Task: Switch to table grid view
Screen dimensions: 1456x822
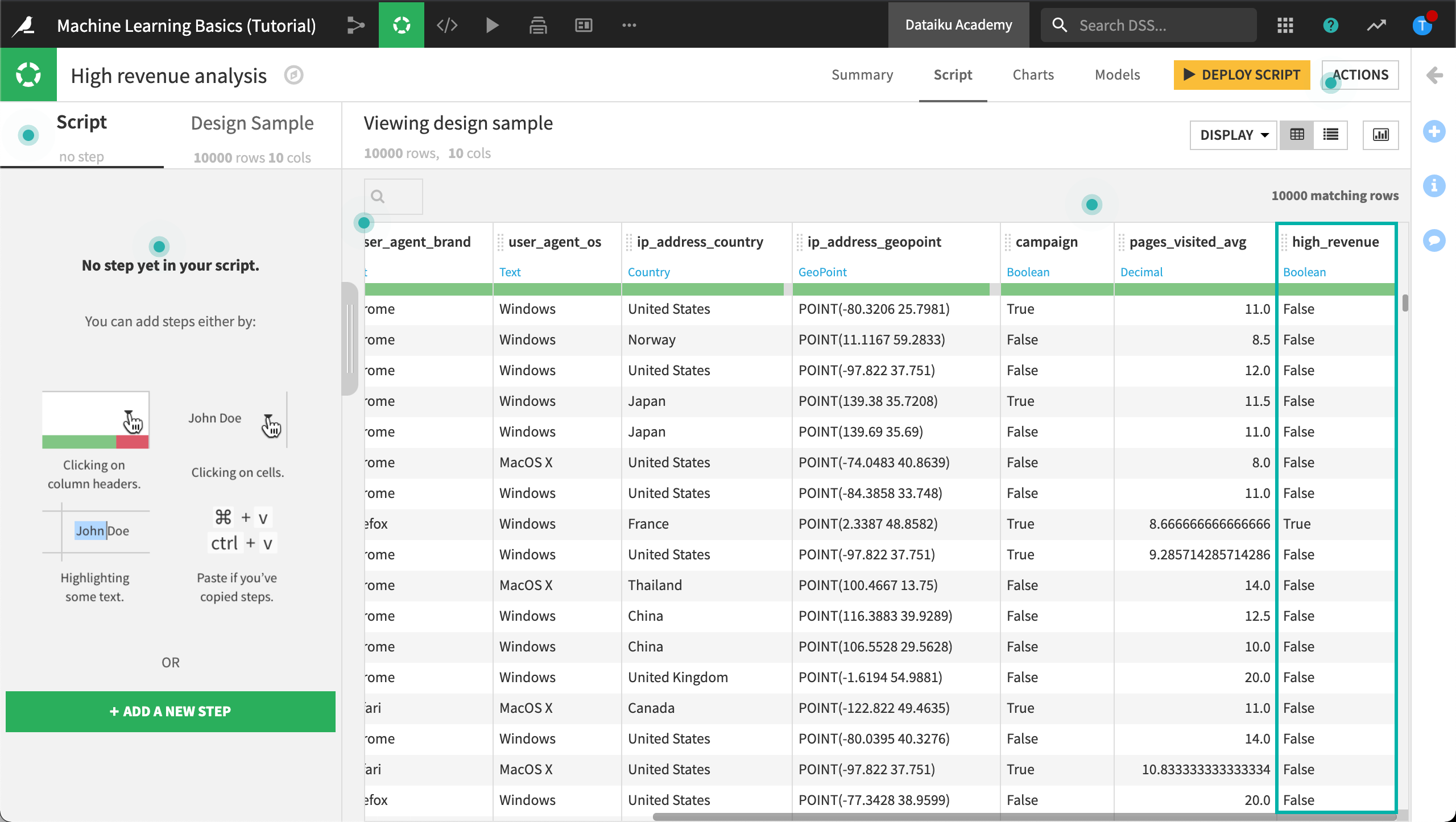Action: [1297, 135]
